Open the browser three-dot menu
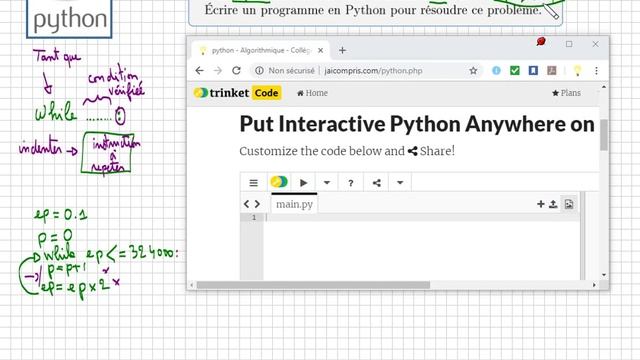Viewport: 640px width, 360px height. [596, 71]
